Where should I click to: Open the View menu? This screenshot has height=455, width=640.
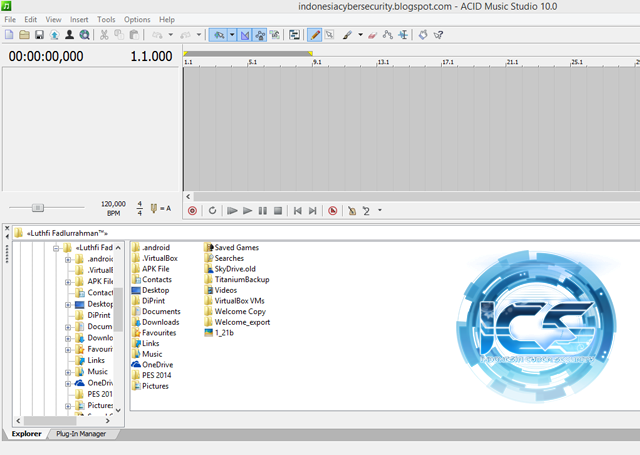point(53,20)
